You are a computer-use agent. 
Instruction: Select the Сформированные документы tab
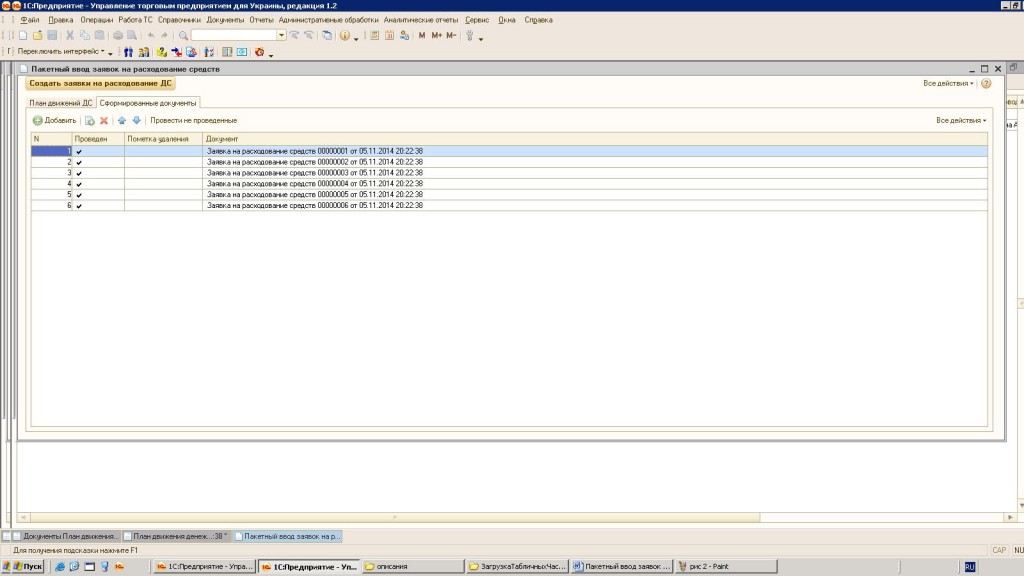click(x=148, y=103)
